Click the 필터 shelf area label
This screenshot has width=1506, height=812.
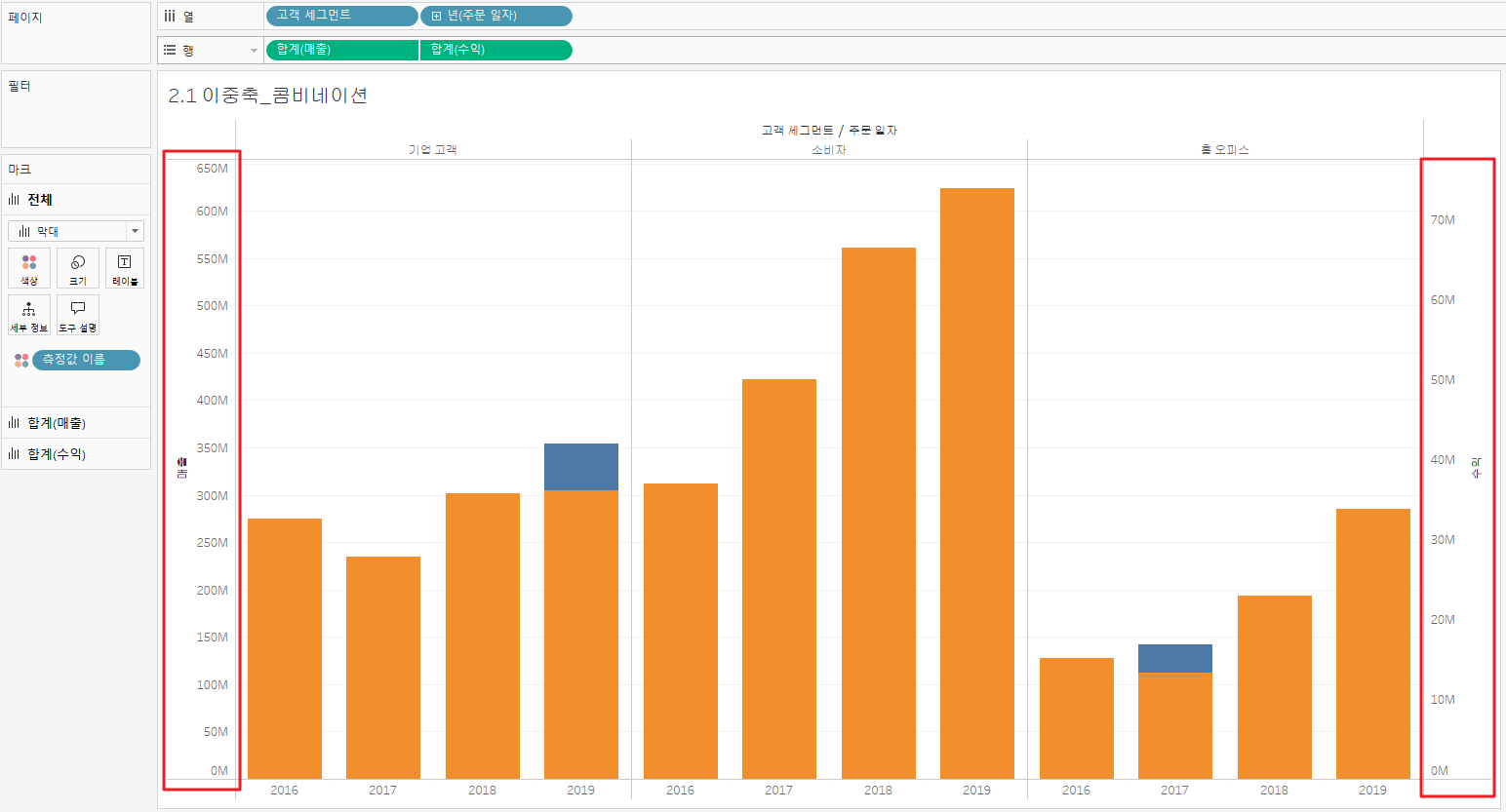pos(20,86)
